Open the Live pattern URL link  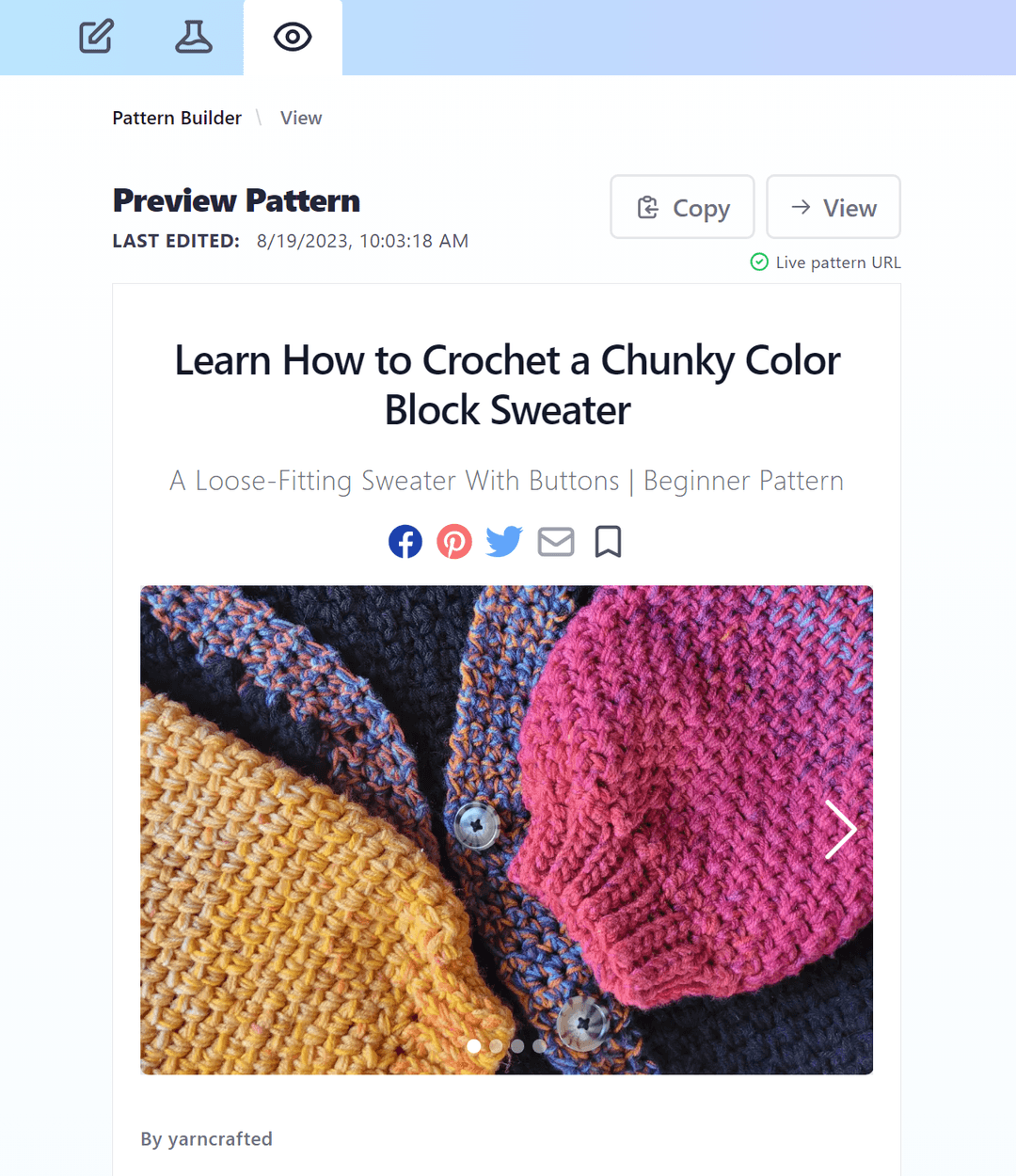tap(837, 262)
